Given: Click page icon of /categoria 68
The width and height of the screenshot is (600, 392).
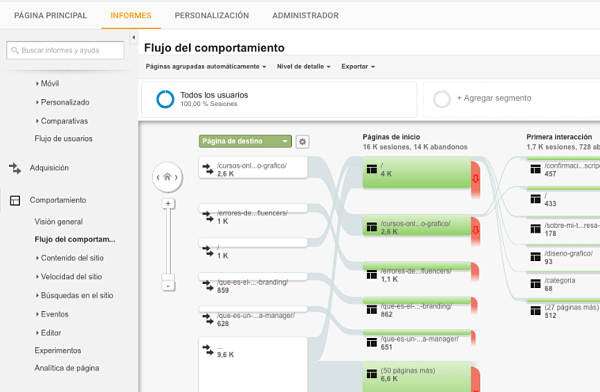Looking at the screenshot, I should (536, 284).
